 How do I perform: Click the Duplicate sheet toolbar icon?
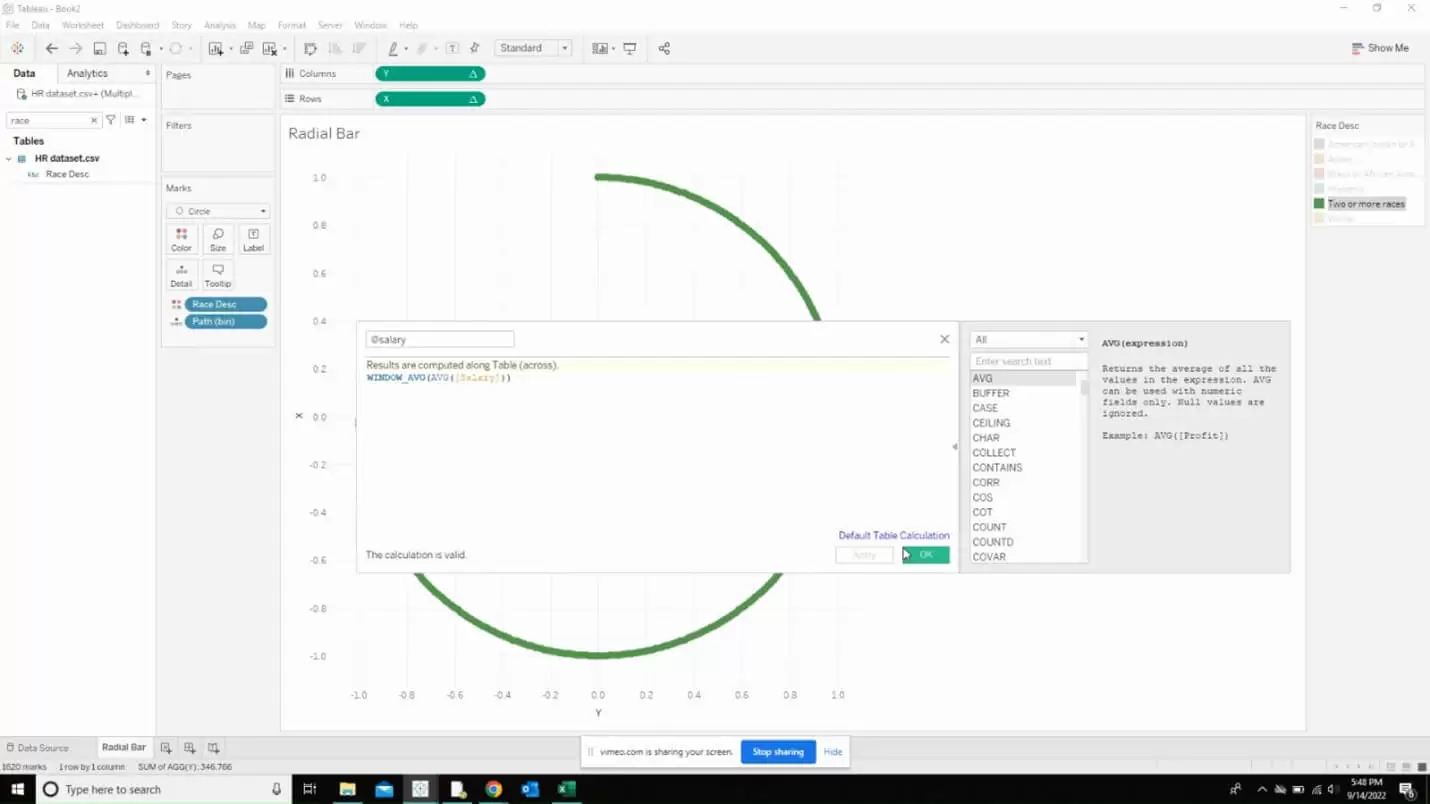click(246, 48)
